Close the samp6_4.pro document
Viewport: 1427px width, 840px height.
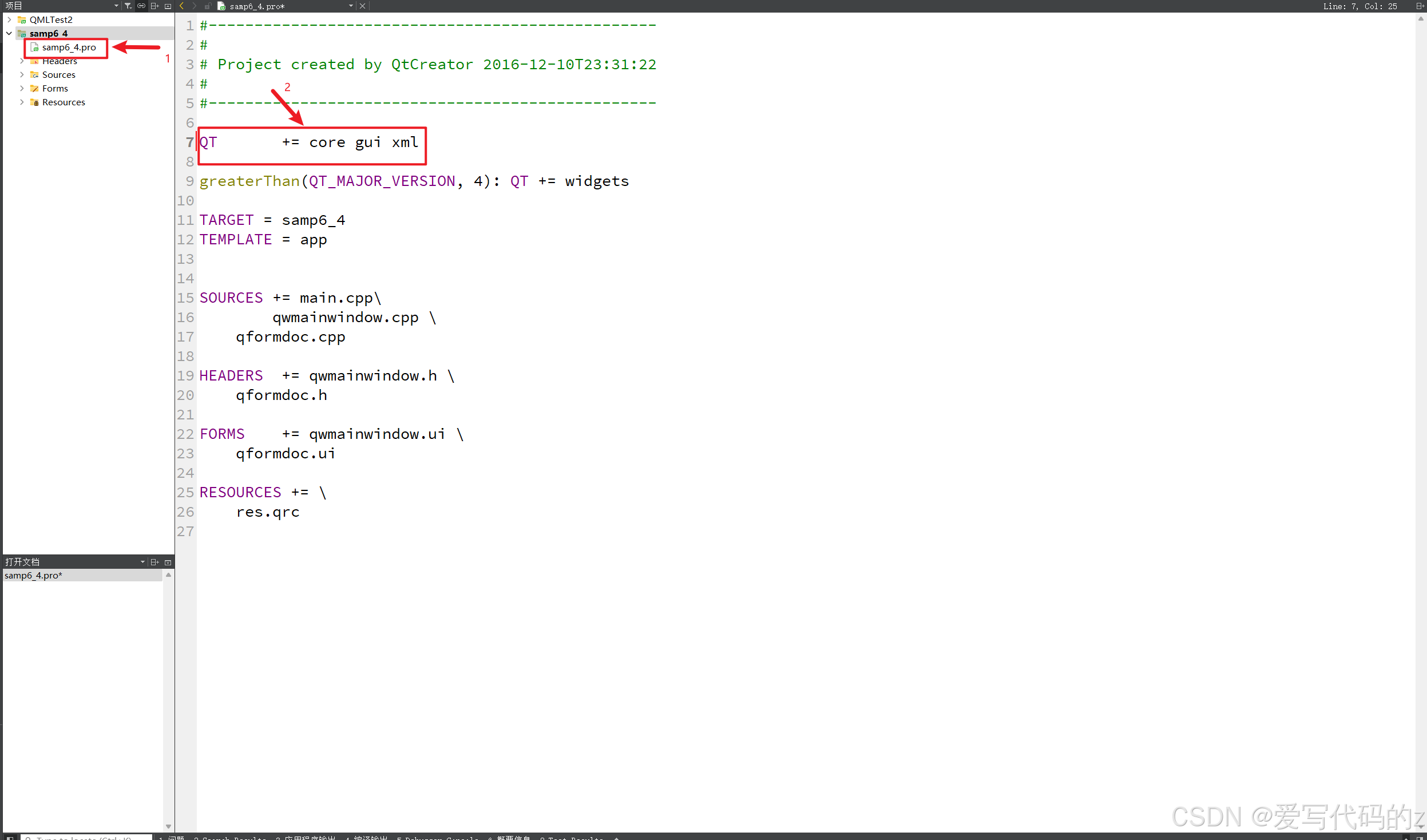click(362, 6)
